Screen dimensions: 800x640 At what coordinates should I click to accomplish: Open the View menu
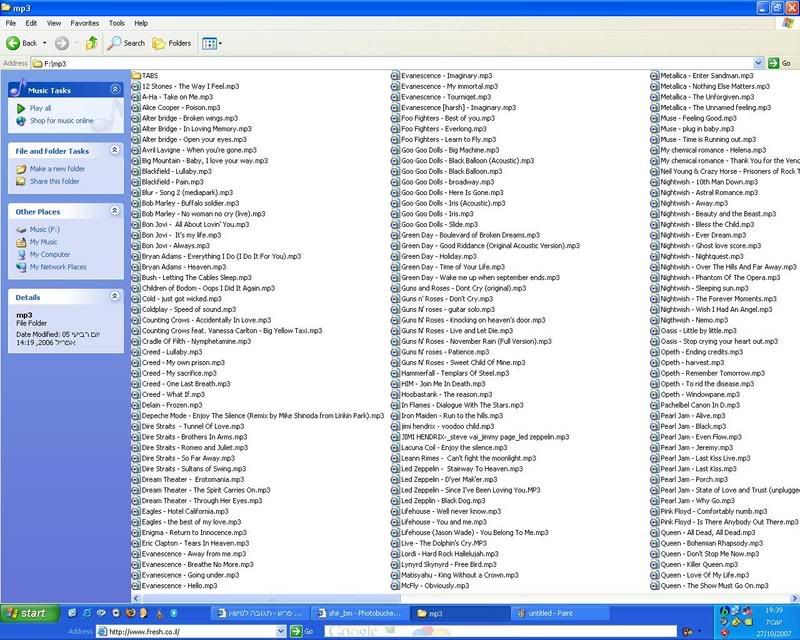[x=54, y=23]
